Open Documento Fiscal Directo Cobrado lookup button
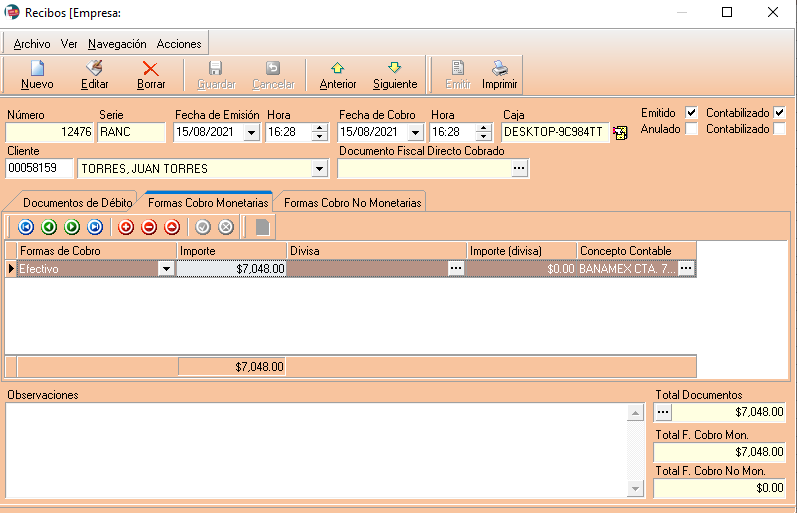Screen dimensions: 797x513 tap(518, 169)
